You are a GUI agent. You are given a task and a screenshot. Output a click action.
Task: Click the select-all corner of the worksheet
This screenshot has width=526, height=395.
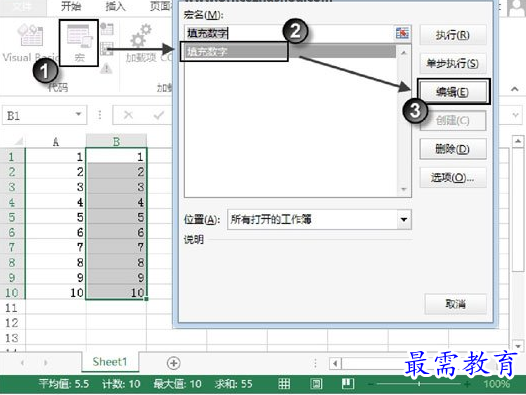click(x=13, y=141)
